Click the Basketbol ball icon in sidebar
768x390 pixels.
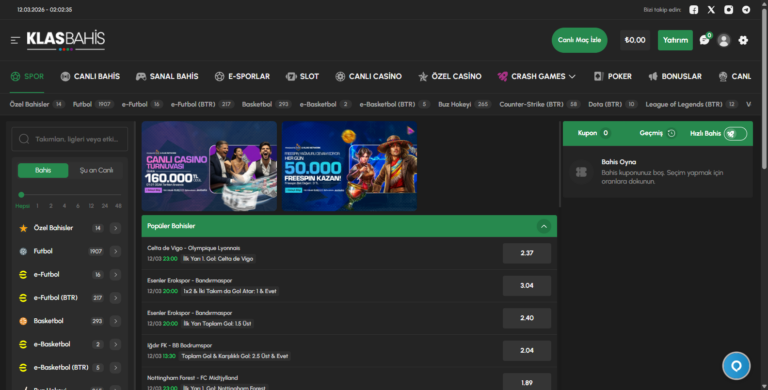point(23,321)
